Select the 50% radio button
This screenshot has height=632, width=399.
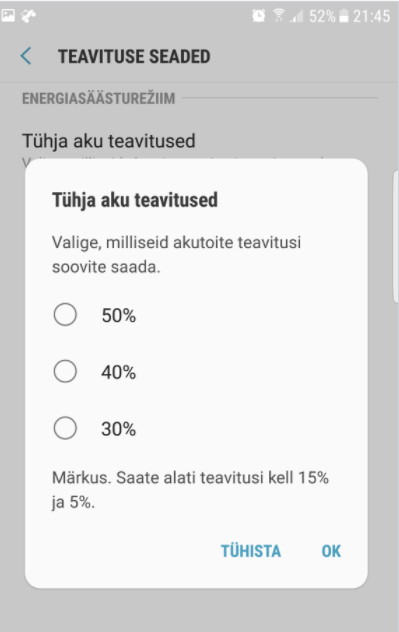[65, 314]
